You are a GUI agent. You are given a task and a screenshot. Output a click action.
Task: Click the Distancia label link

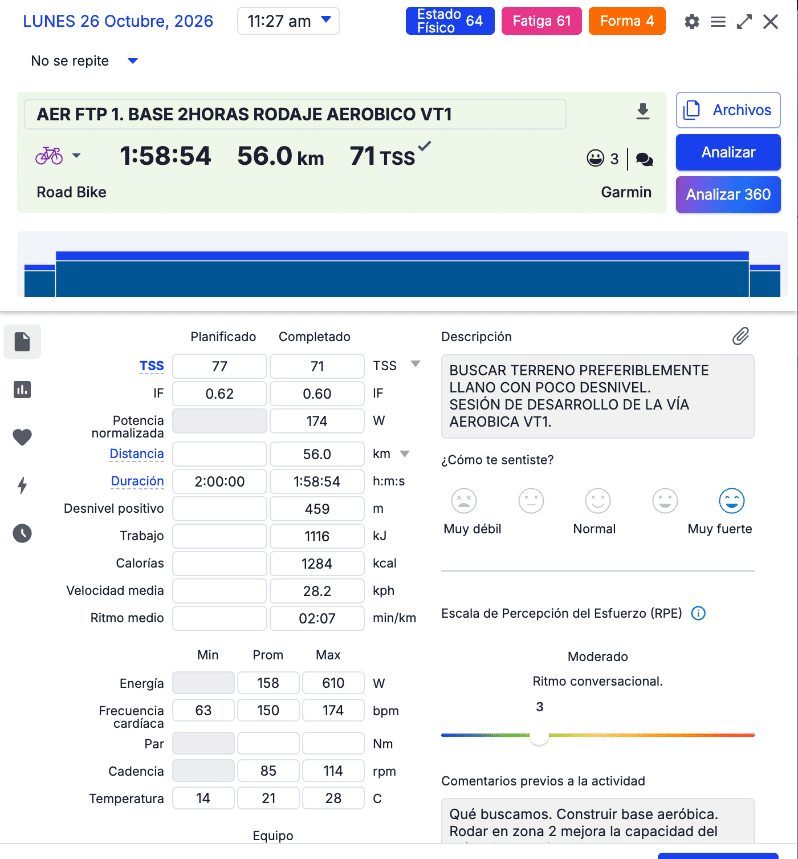[137, 454]
